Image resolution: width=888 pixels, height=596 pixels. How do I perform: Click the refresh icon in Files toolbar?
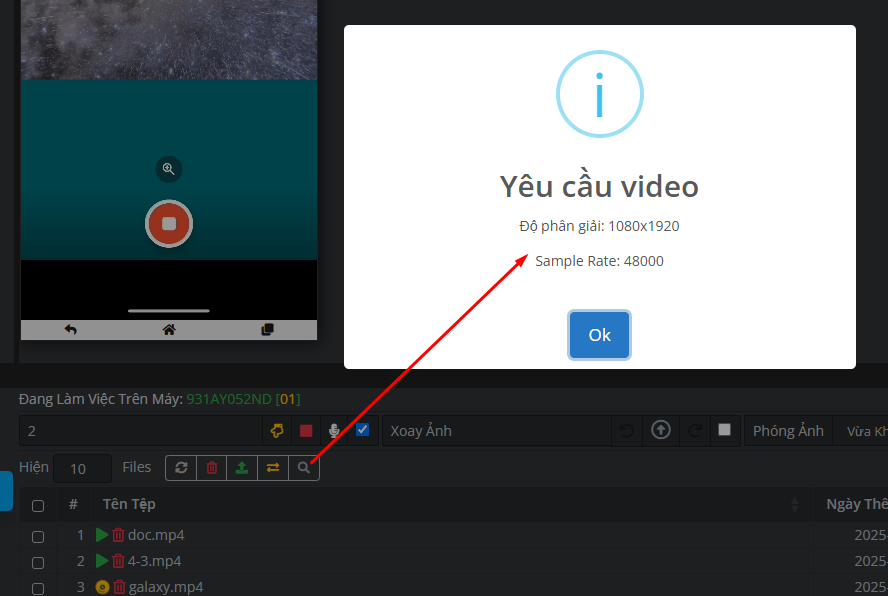click(181, 467)
